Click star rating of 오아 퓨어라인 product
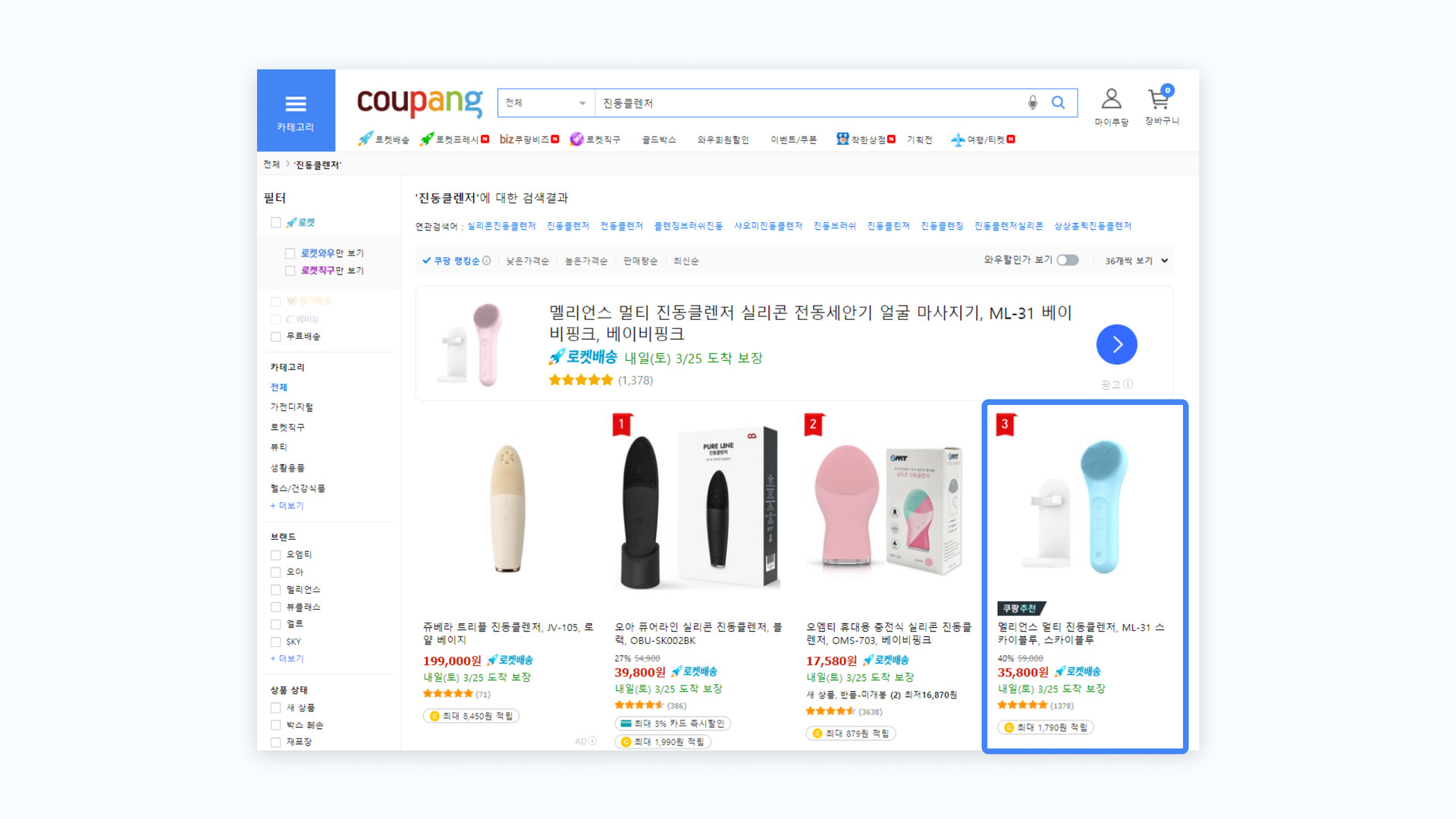Screen dimensions: 1456x819 pyautogui.click(x=639, y=705)
